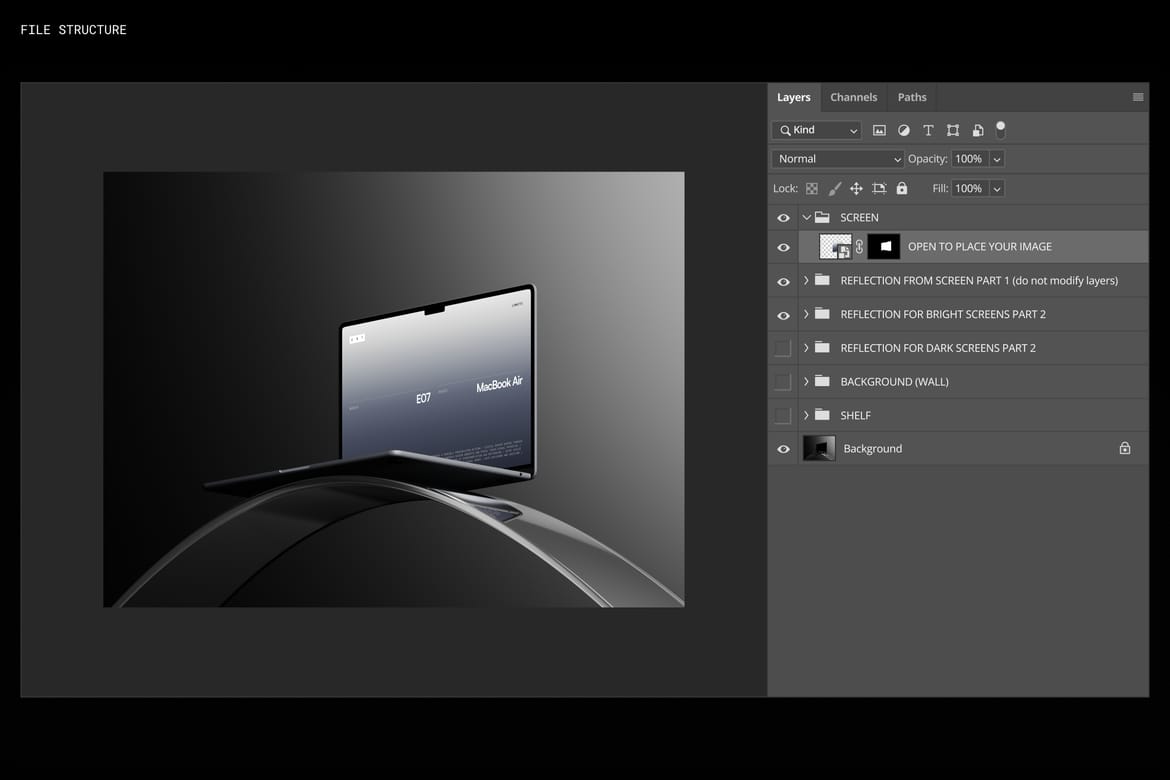
Task: Open the Fill slider dropdown arrow
Action: [997, 189]
